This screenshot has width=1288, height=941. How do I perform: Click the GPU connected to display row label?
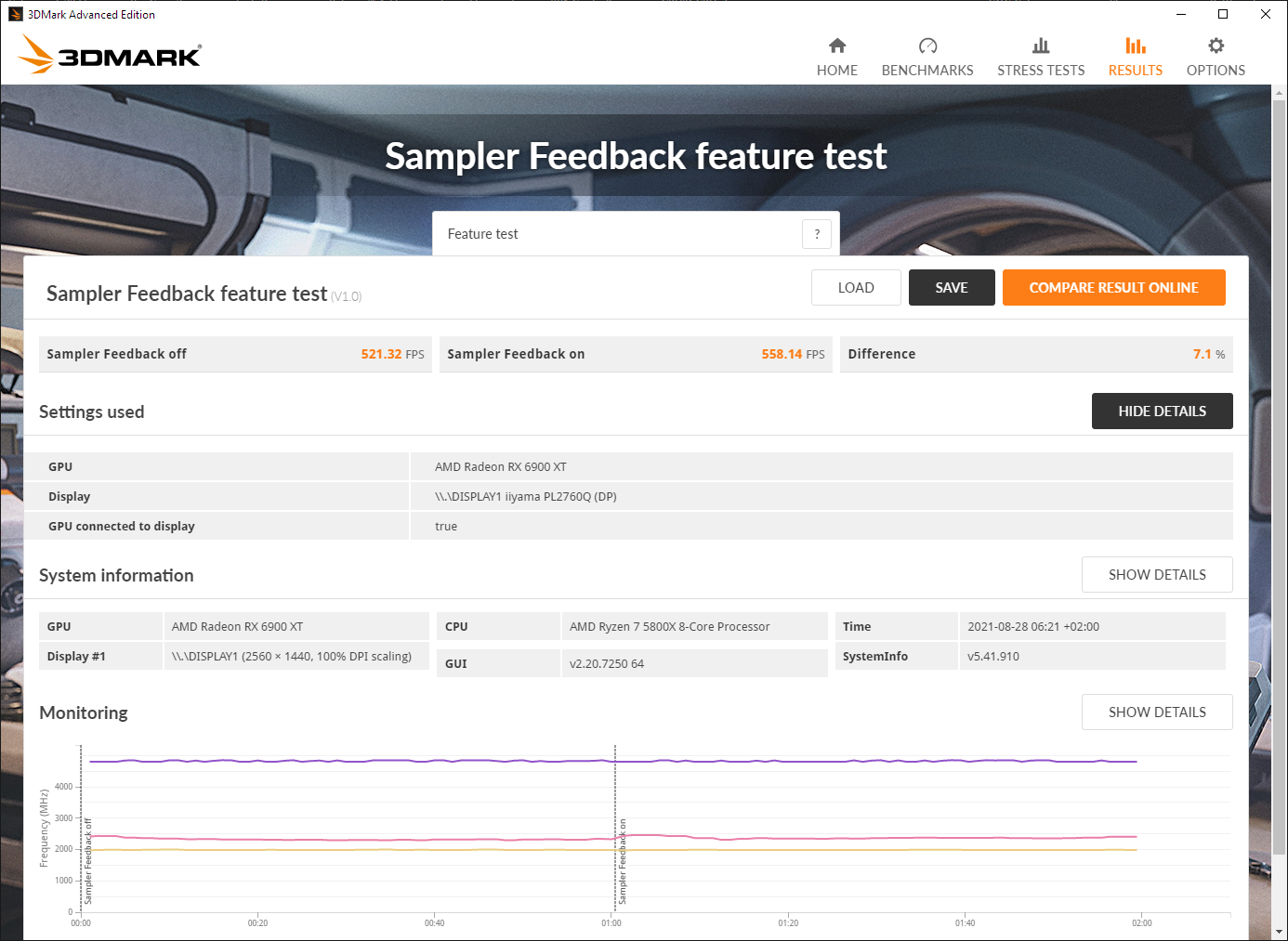(122, 527)
